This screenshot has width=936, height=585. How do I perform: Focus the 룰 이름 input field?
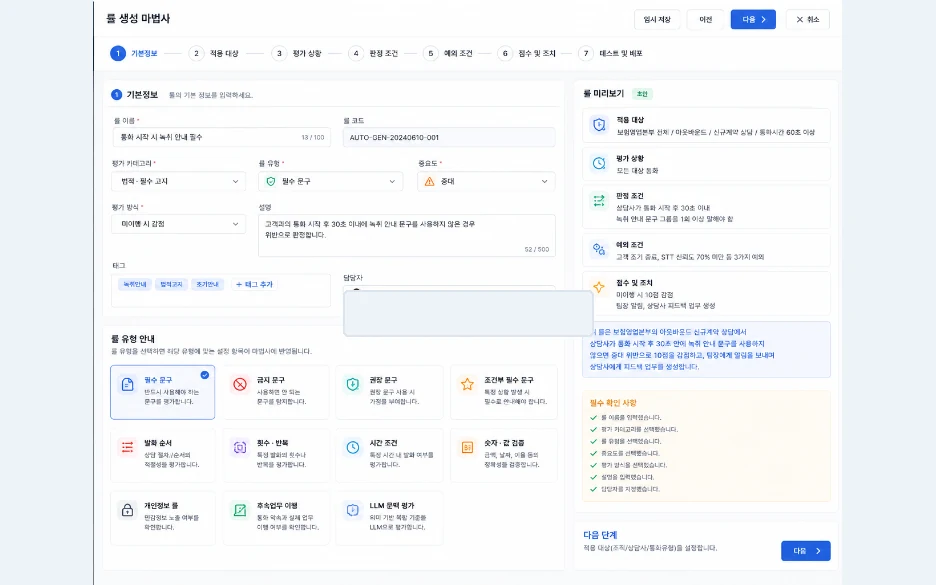click(x=221, y=137)
